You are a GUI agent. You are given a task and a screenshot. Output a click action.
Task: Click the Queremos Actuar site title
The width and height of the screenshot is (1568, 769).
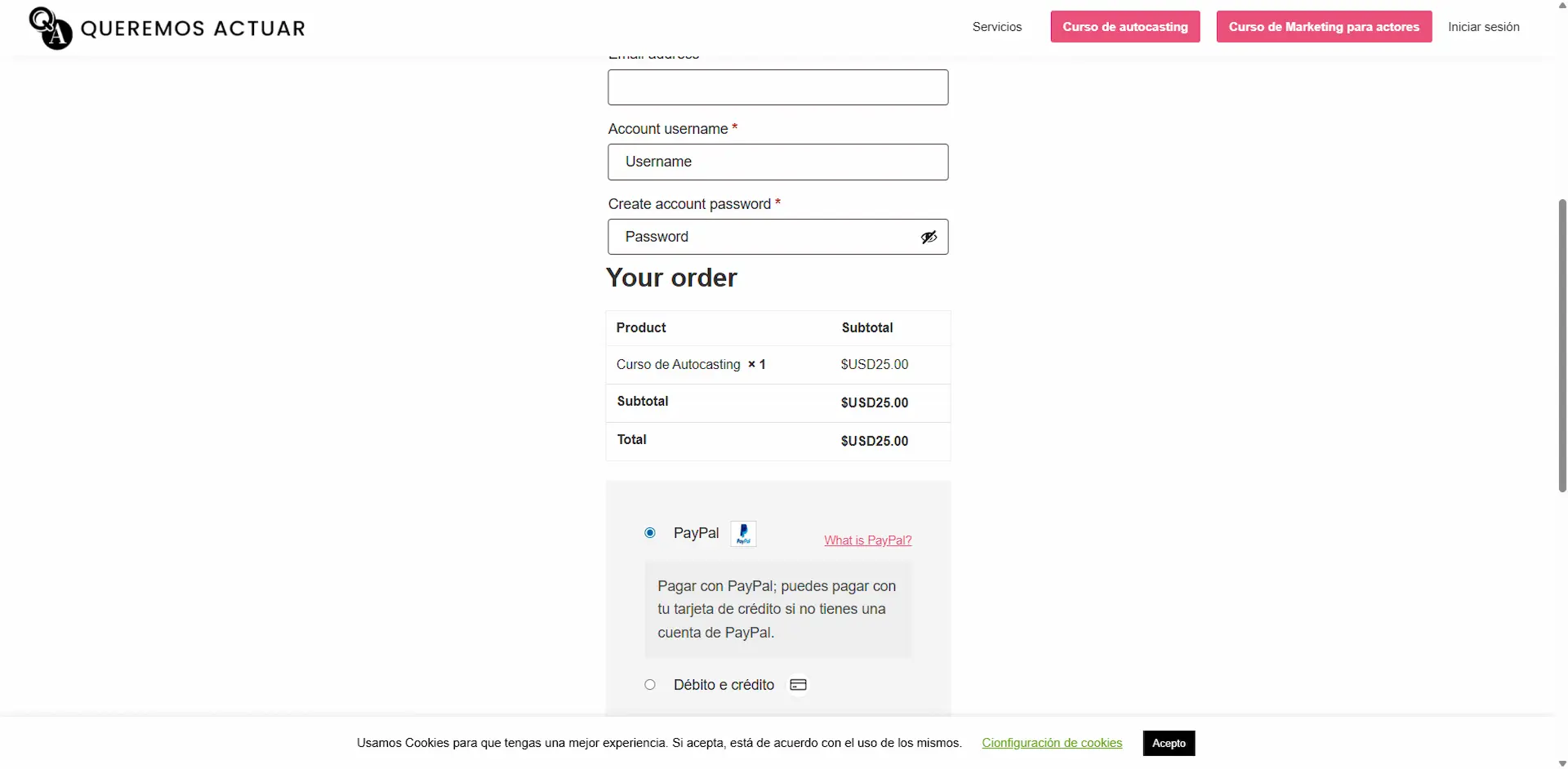193,29
